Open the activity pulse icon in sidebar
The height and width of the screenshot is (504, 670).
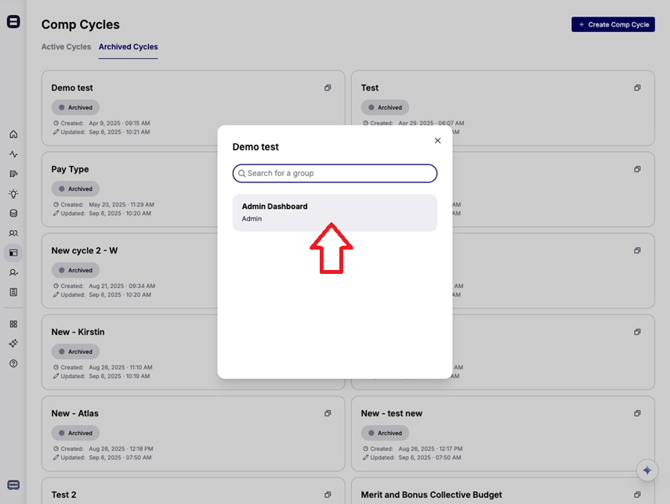pyautogui.click(x=13, y=154)
